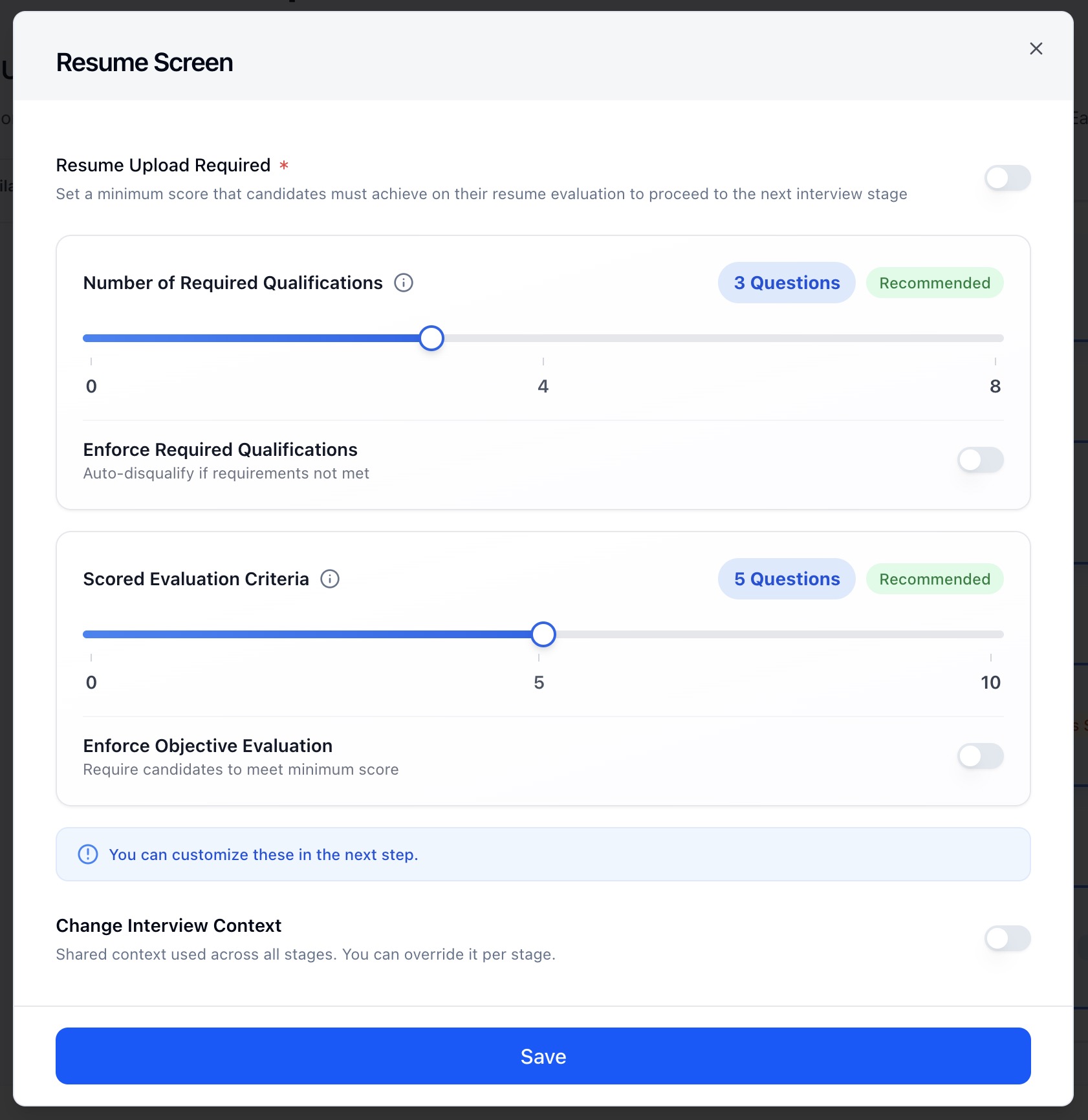This screenshot has height=1120, width=1088.
Task: Click the alert icon in customize notice
Action: [x=88, y=854]
